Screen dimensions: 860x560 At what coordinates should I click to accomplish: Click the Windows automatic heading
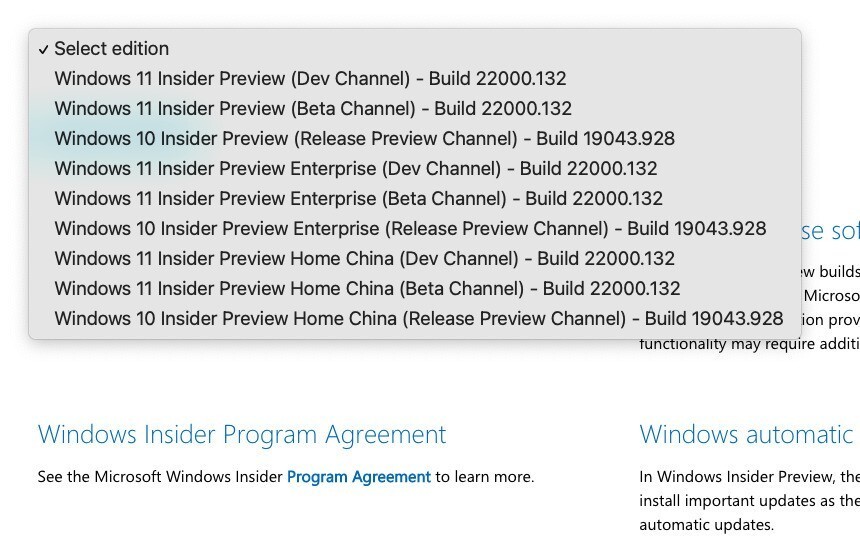click(x=746, y=435)
